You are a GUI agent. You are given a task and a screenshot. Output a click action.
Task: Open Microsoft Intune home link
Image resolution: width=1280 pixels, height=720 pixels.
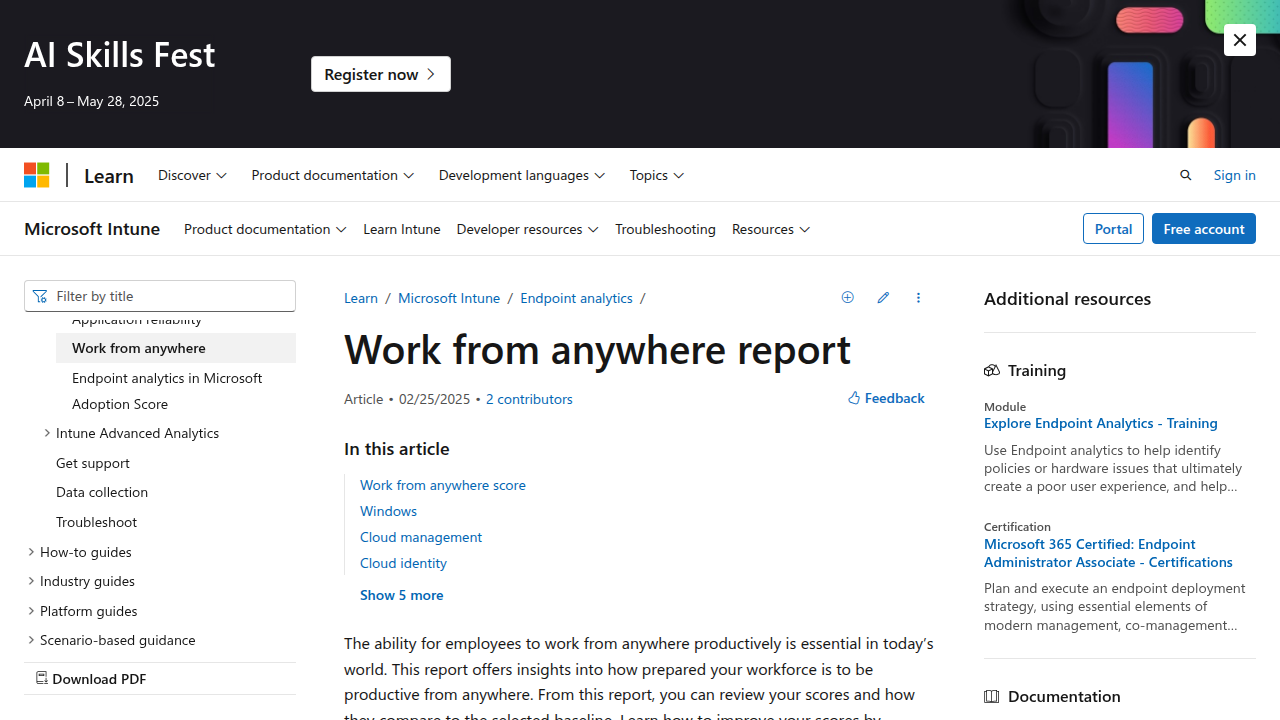(x=92, y=229)
